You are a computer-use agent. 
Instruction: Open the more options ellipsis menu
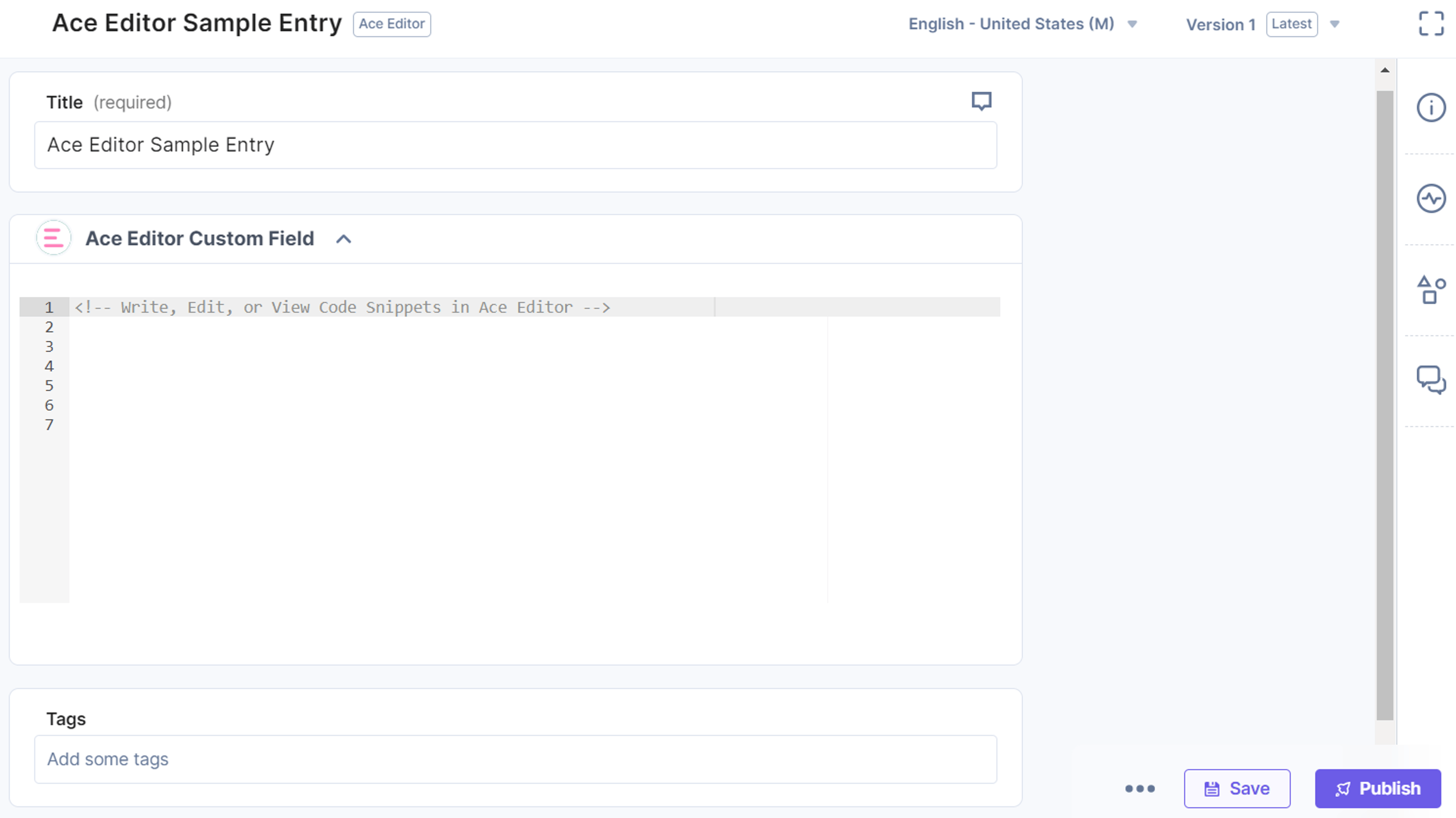click(x=1139, y=788)
